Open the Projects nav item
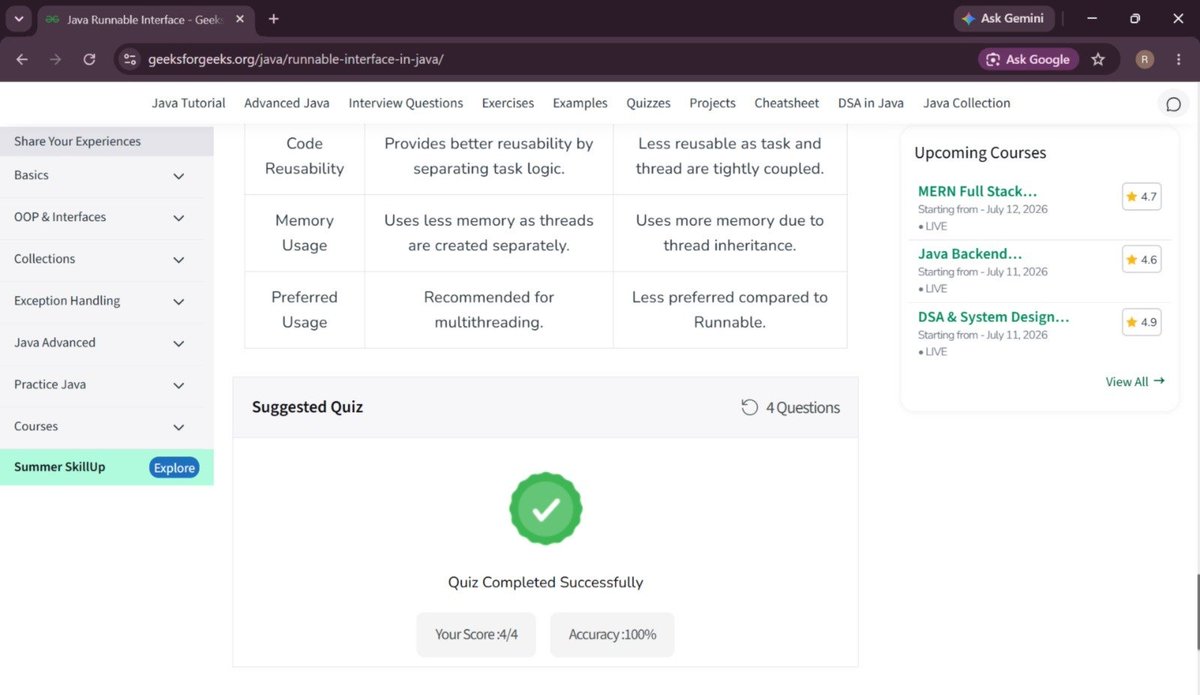The image size is (1200, 695). point(712,103)
